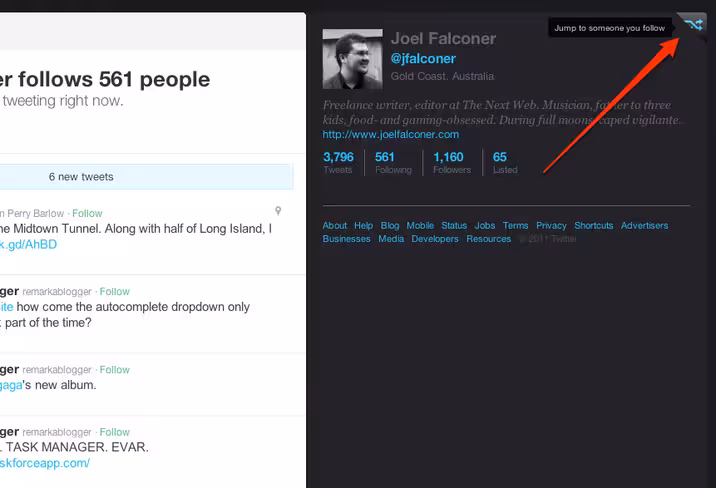View the 561 Following stat
Viewport: 716px width, 488px height.
[393, 163]
